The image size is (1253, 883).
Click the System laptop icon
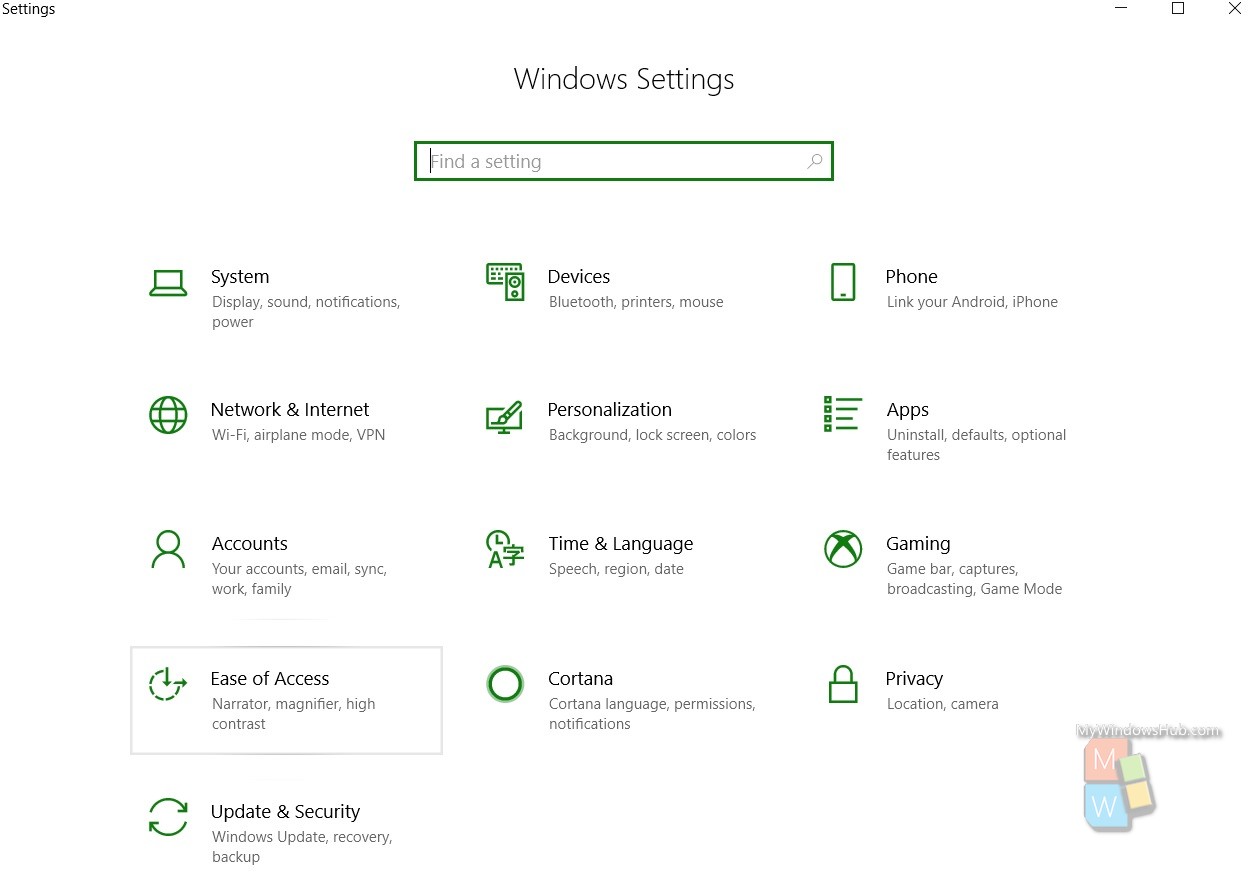pos(168,283)
